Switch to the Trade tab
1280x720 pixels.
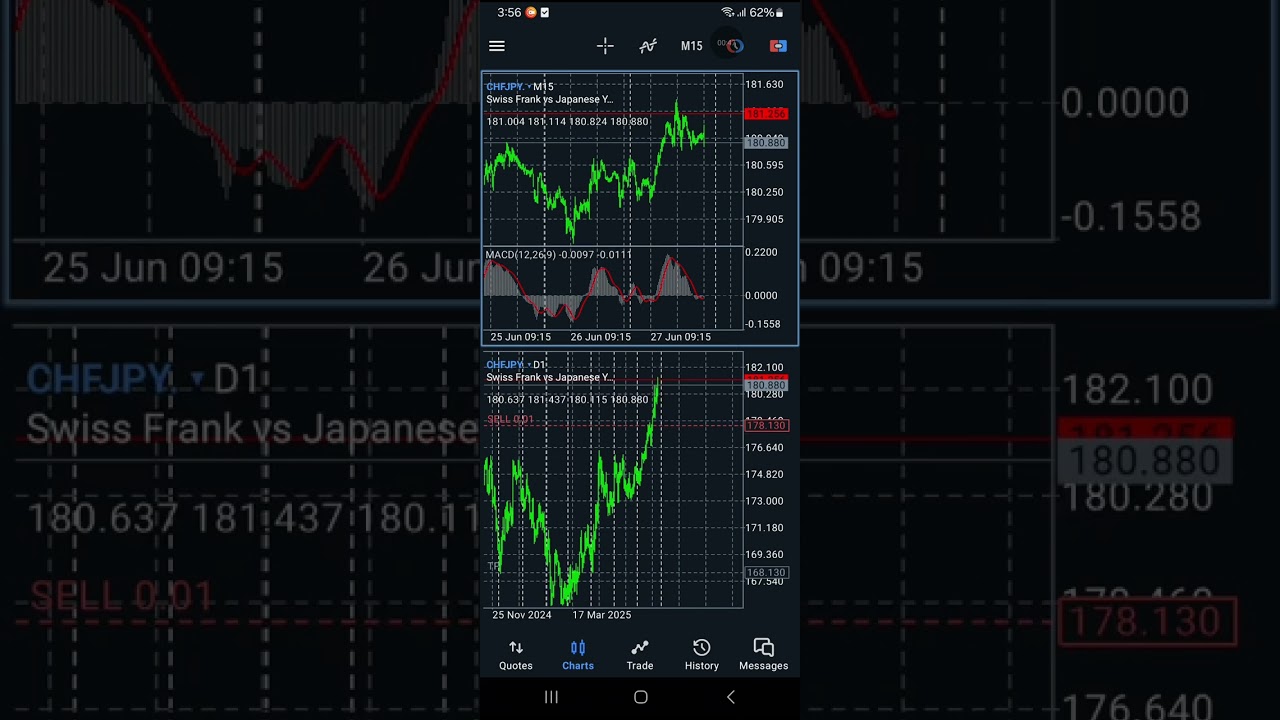pos(640,655)
